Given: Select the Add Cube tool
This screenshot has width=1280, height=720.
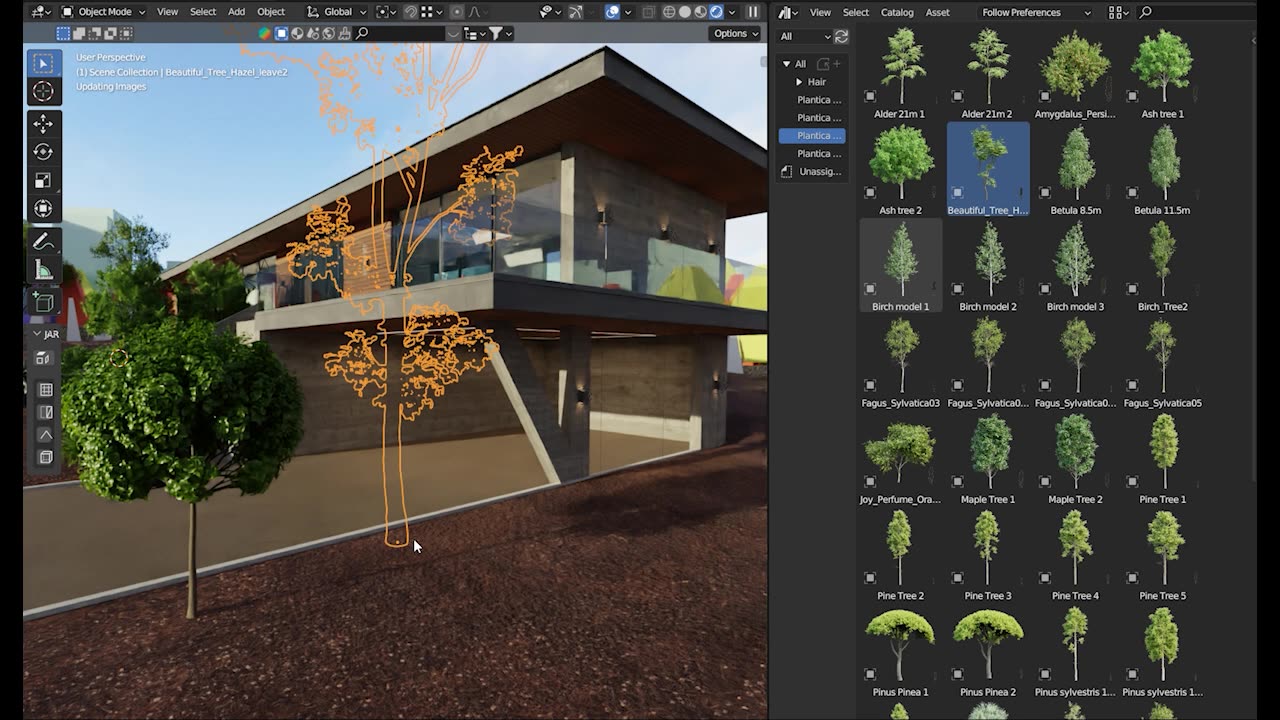Looking at the screenshot, I should (x=43, y=302).
